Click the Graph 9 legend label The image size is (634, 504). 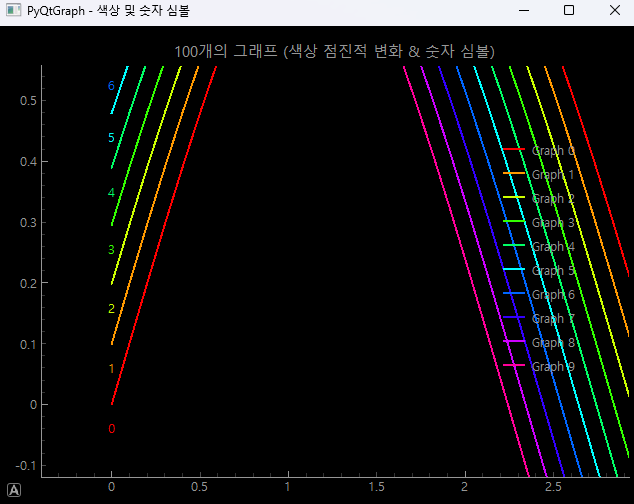[553, 366]
